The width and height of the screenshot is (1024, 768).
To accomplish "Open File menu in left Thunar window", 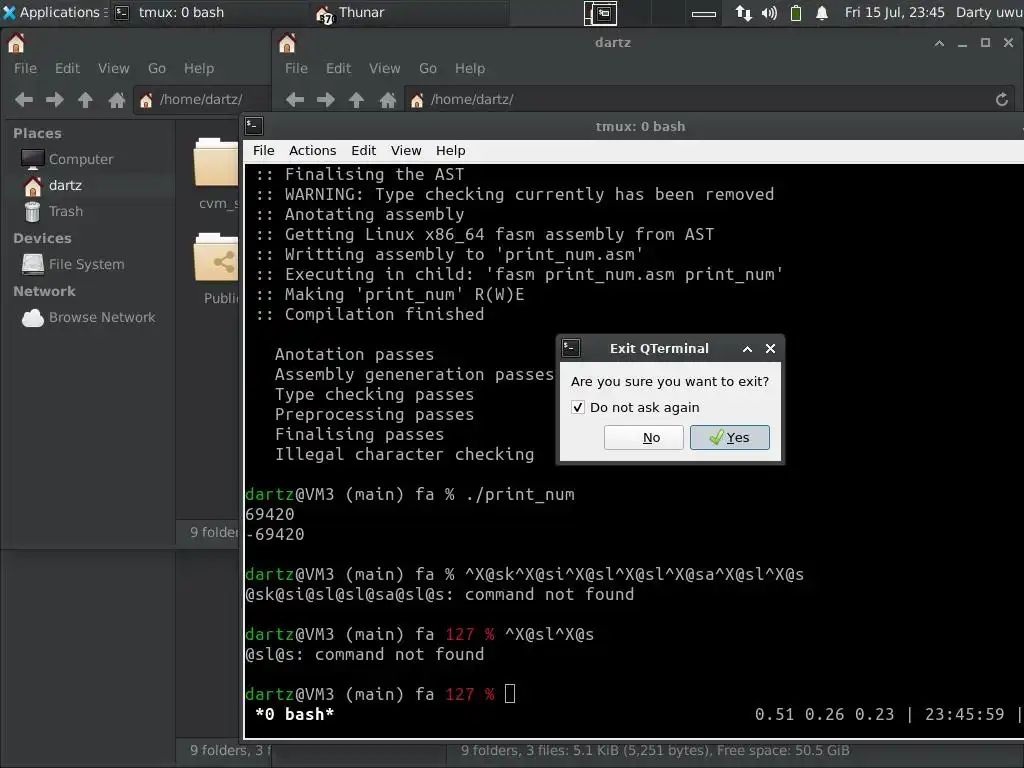I will [x=25, y=69].
